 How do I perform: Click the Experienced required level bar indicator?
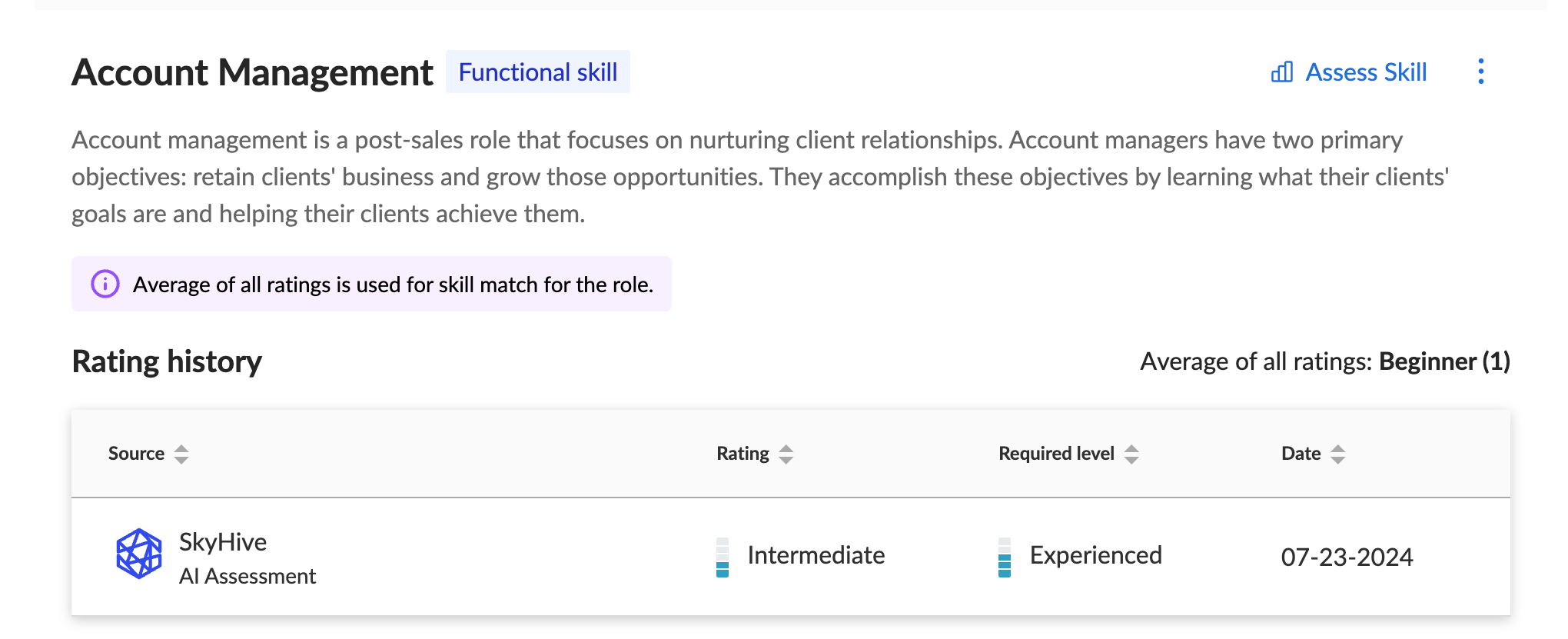click(x=1005, y=557)
